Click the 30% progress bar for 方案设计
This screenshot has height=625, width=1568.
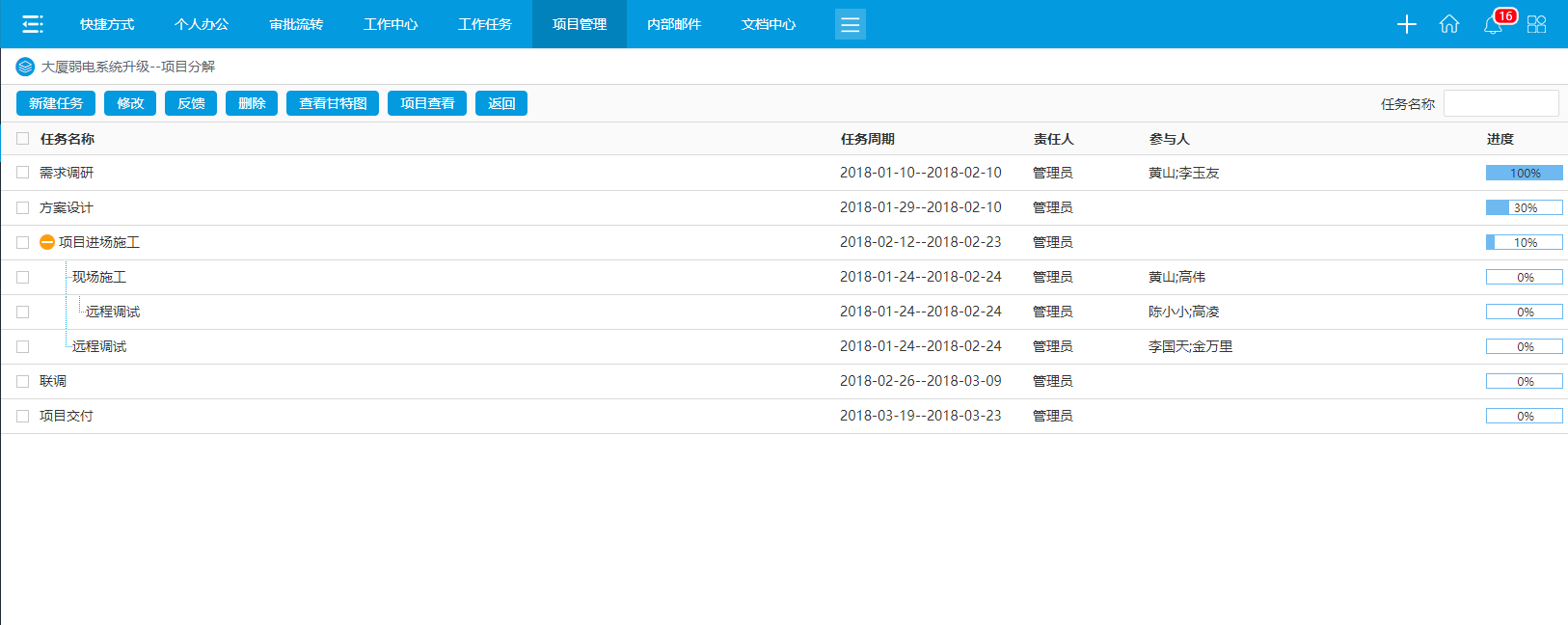1524,207
